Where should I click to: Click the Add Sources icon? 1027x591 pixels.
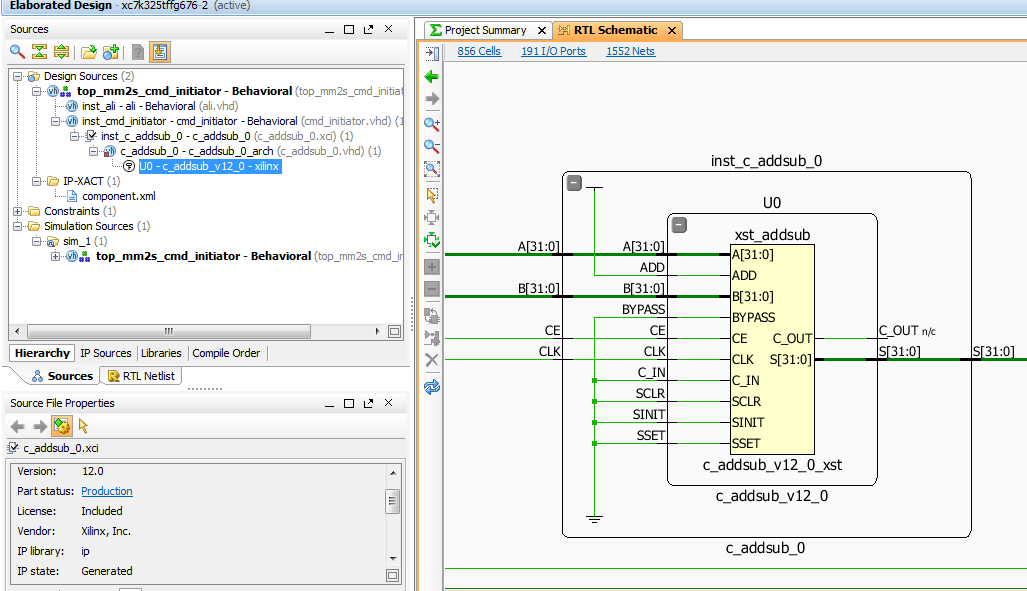(x=111, y=52)
